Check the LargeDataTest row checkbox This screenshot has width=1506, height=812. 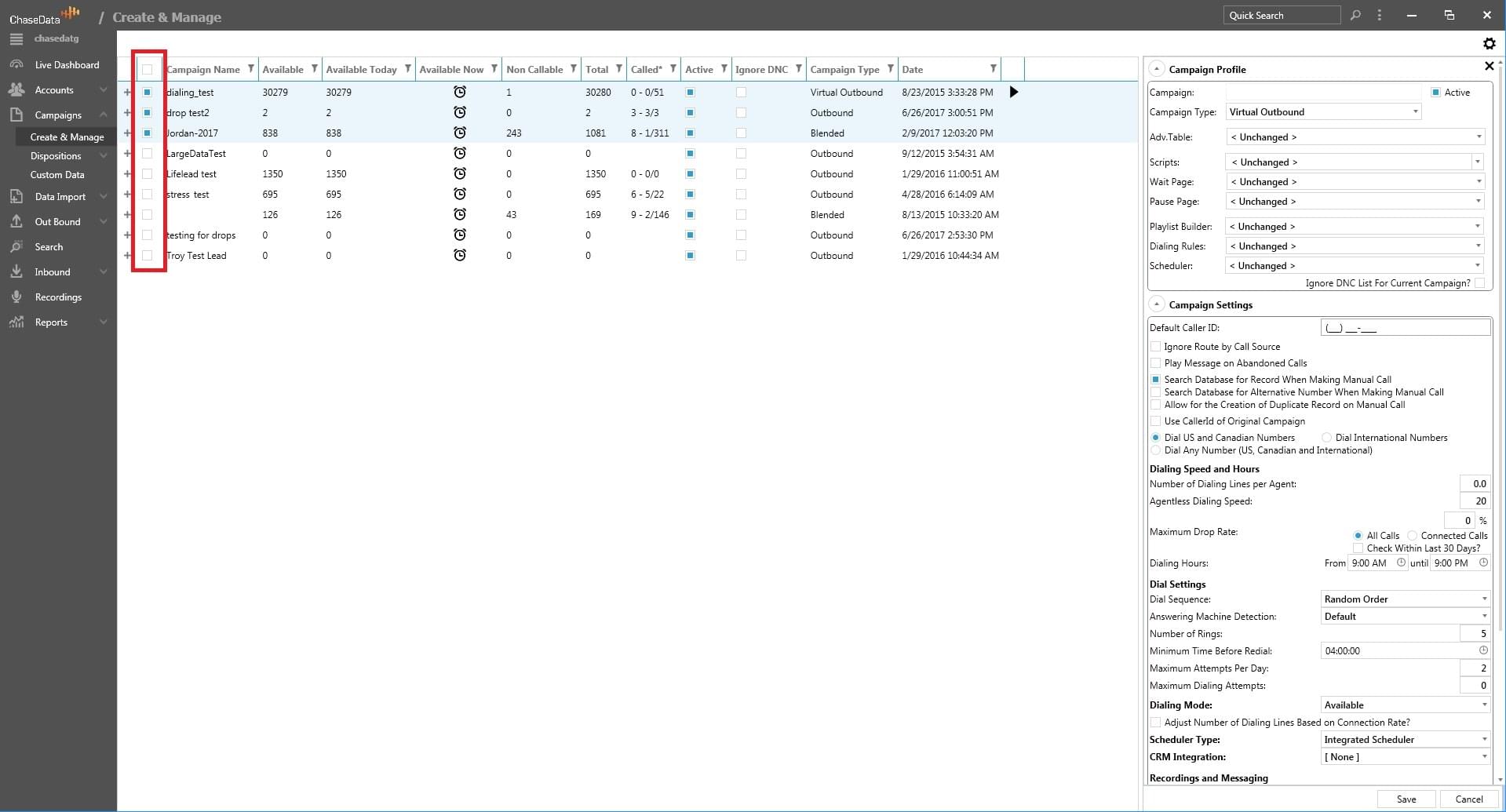click(148, 154)
